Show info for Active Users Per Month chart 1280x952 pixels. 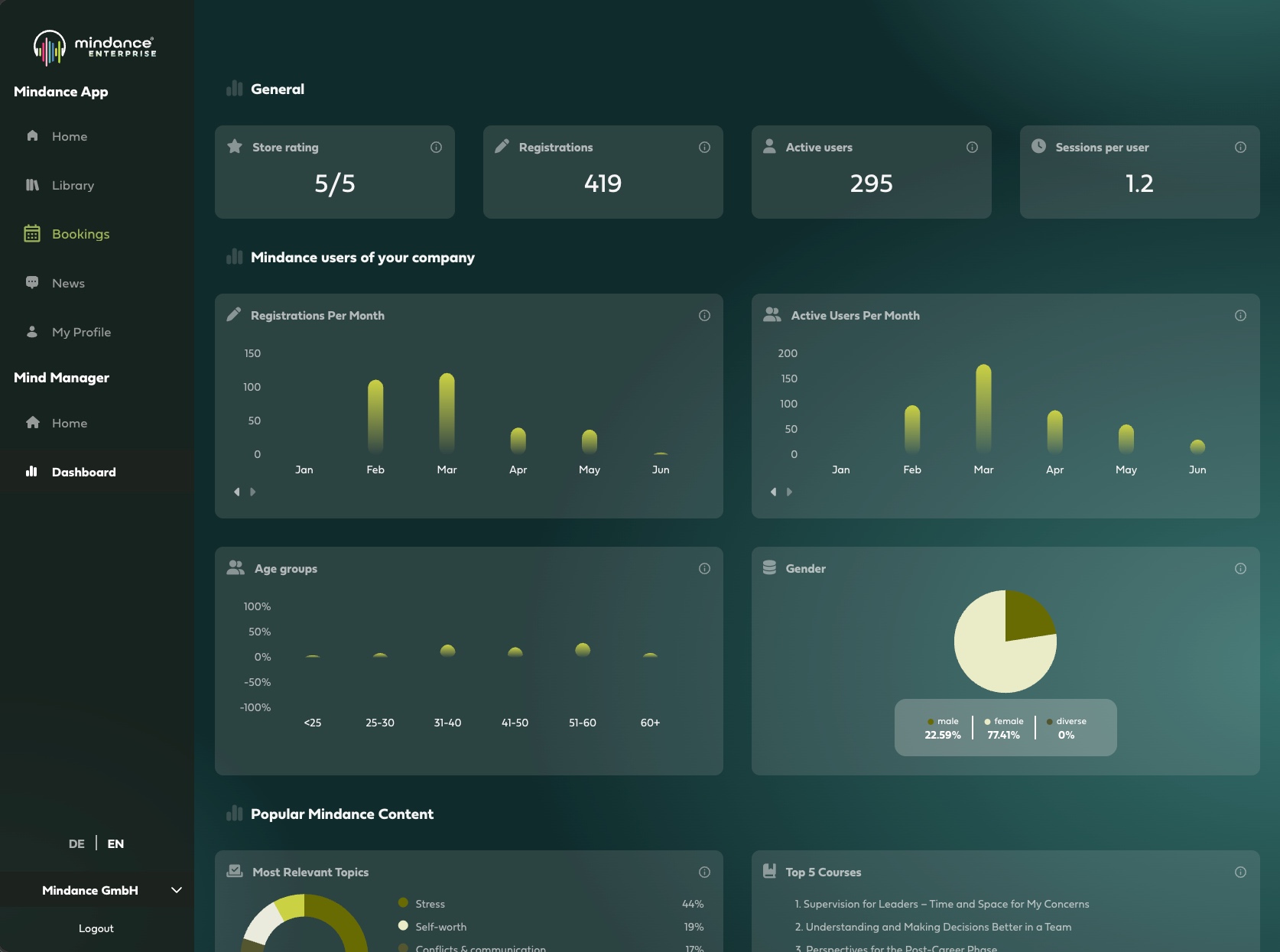click(1240, 315)
